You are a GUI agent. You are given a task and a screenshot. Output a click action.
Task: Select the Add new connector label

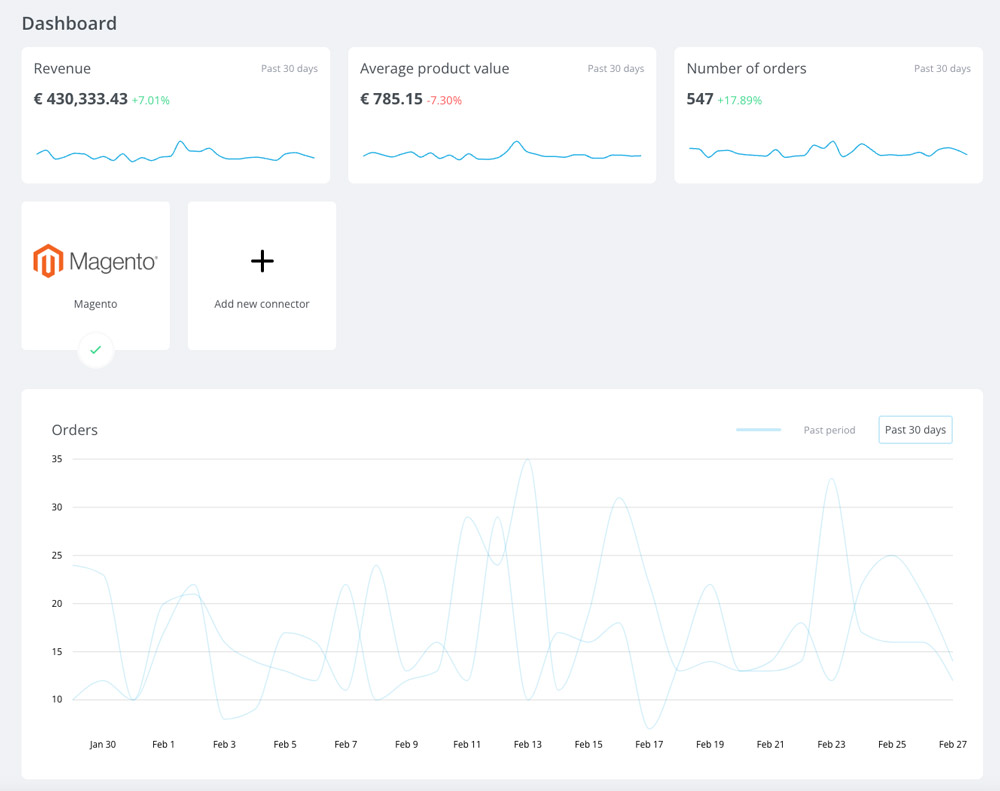coord(261,304)
